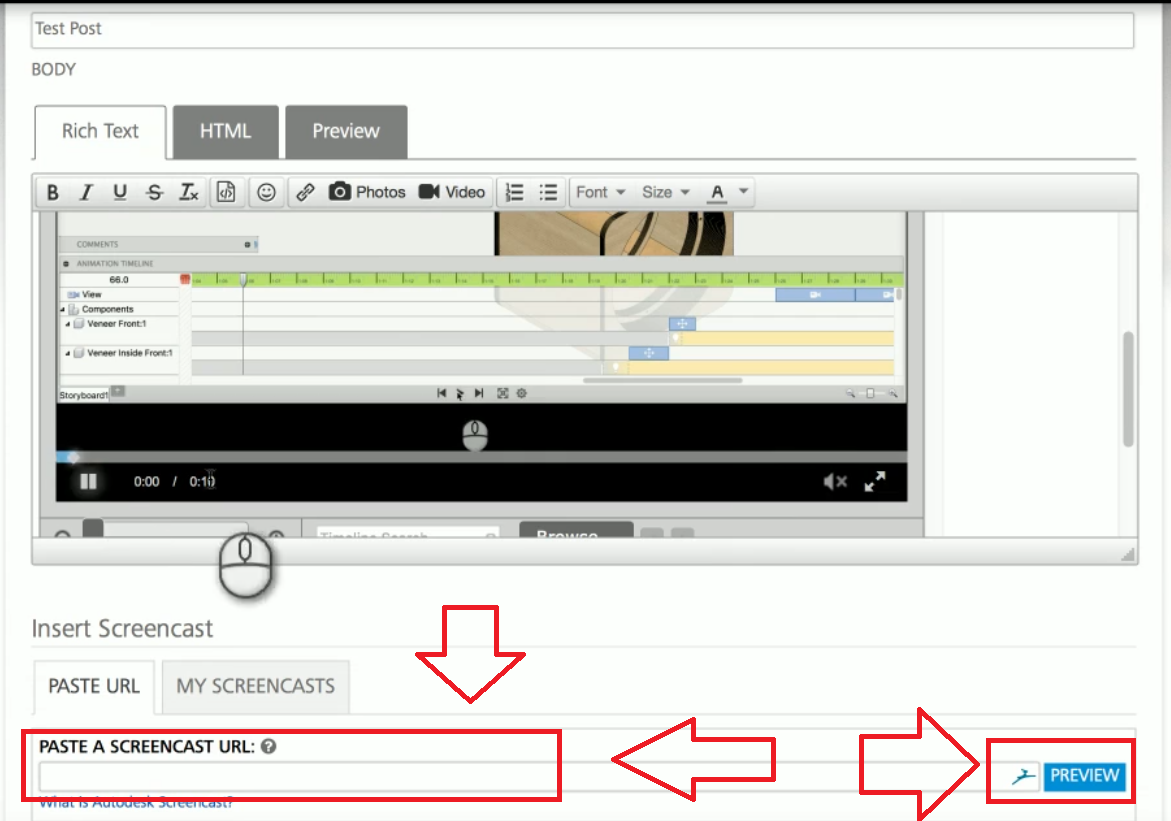The image size is (1171, 821).
Task: Go to timeline end button
Action: click(x=479, y=393)
